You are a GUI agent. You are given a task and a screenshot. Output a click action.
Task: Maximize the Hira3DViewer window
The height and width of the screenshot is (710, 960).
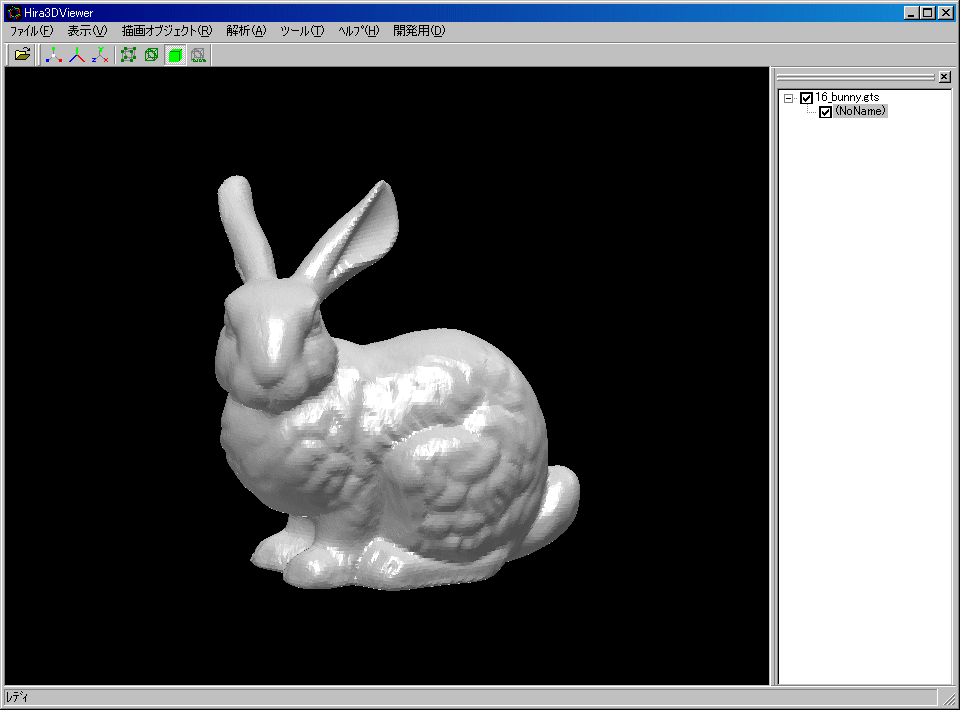928,13
